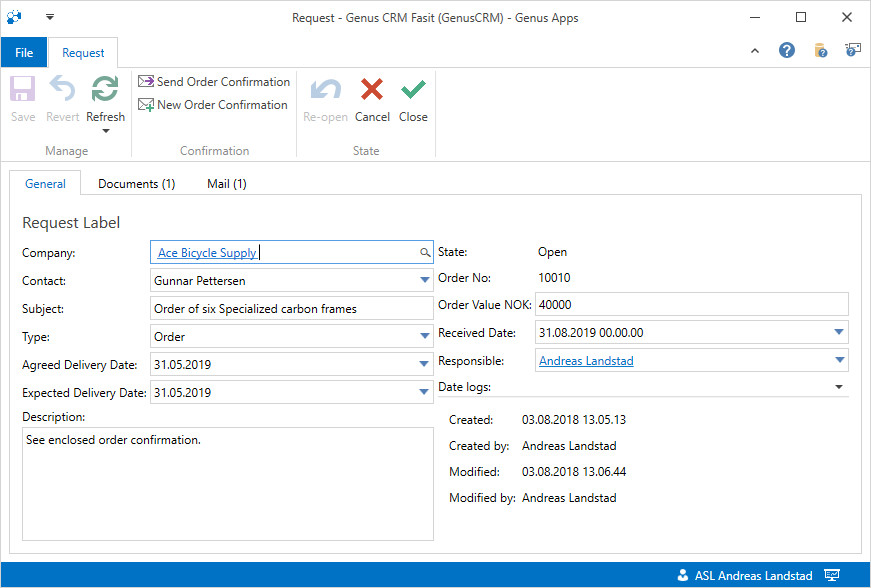Click the Subject input field
Image resolution: width=871 pixels, height=588 pixels.
tap(292, 309)
